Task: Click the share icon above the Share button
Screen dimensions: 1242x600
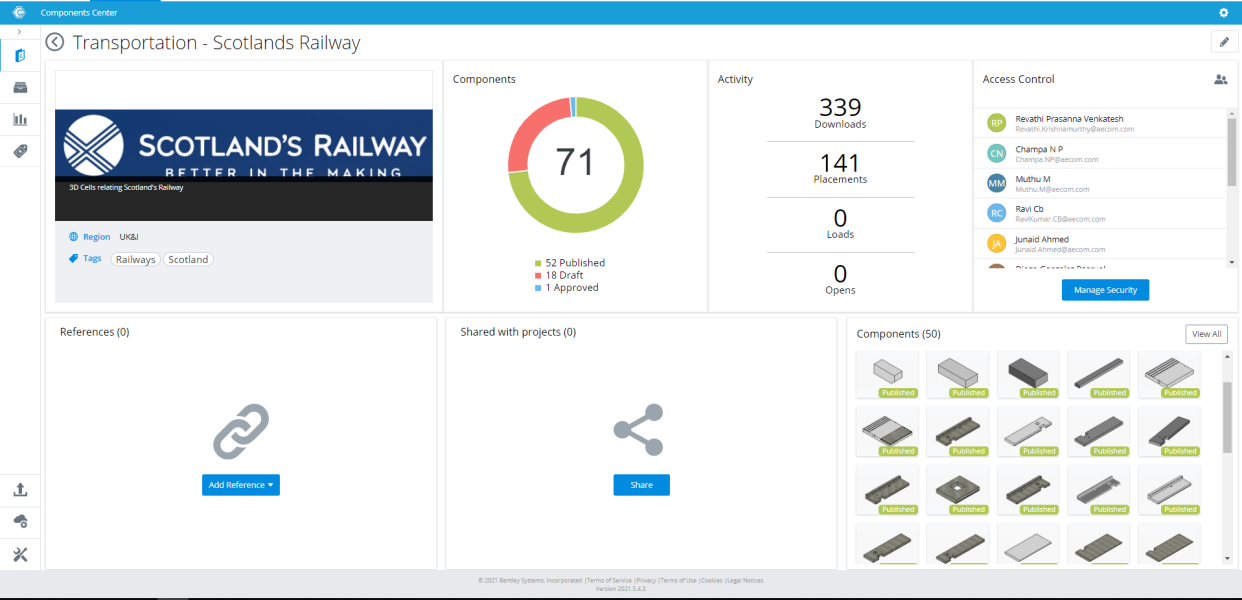Action: [x=639, y=429]
